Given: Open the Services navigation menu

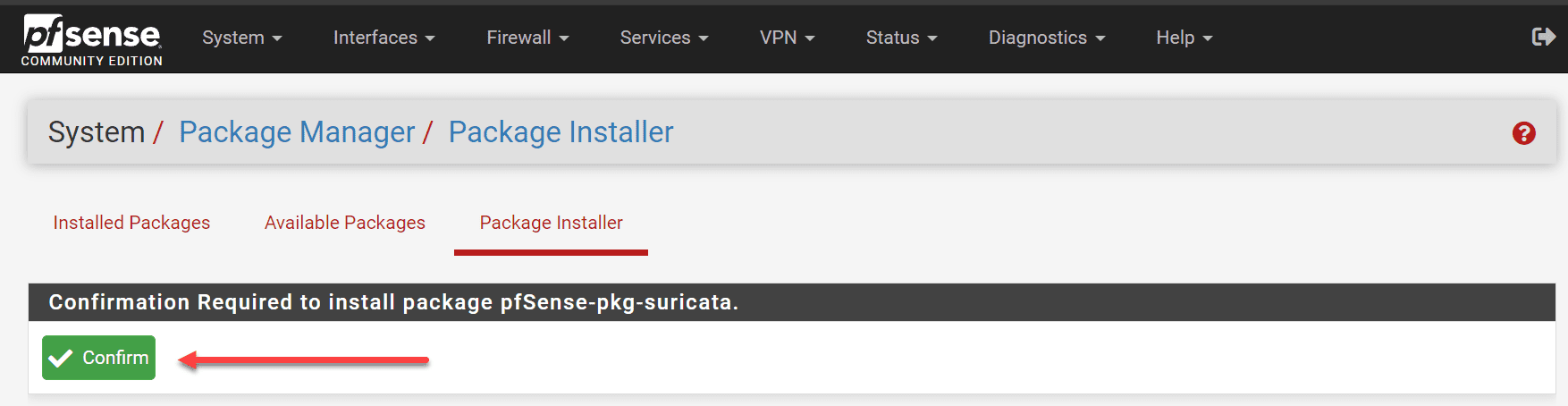Looking at the screenshot, I should (x=663, y=38).
